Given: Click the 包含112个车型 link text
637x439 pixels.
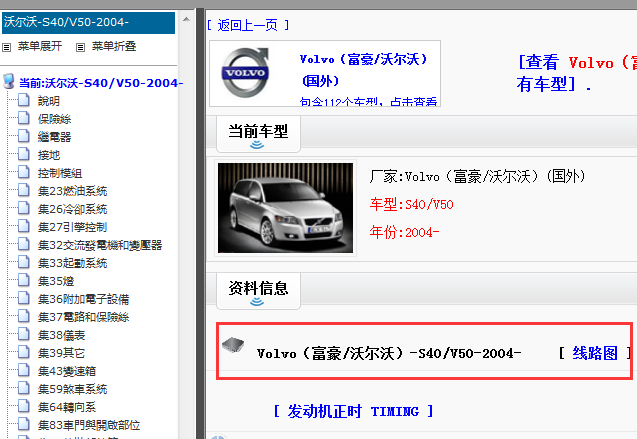Looking at the screenshot, I should 368,102.
